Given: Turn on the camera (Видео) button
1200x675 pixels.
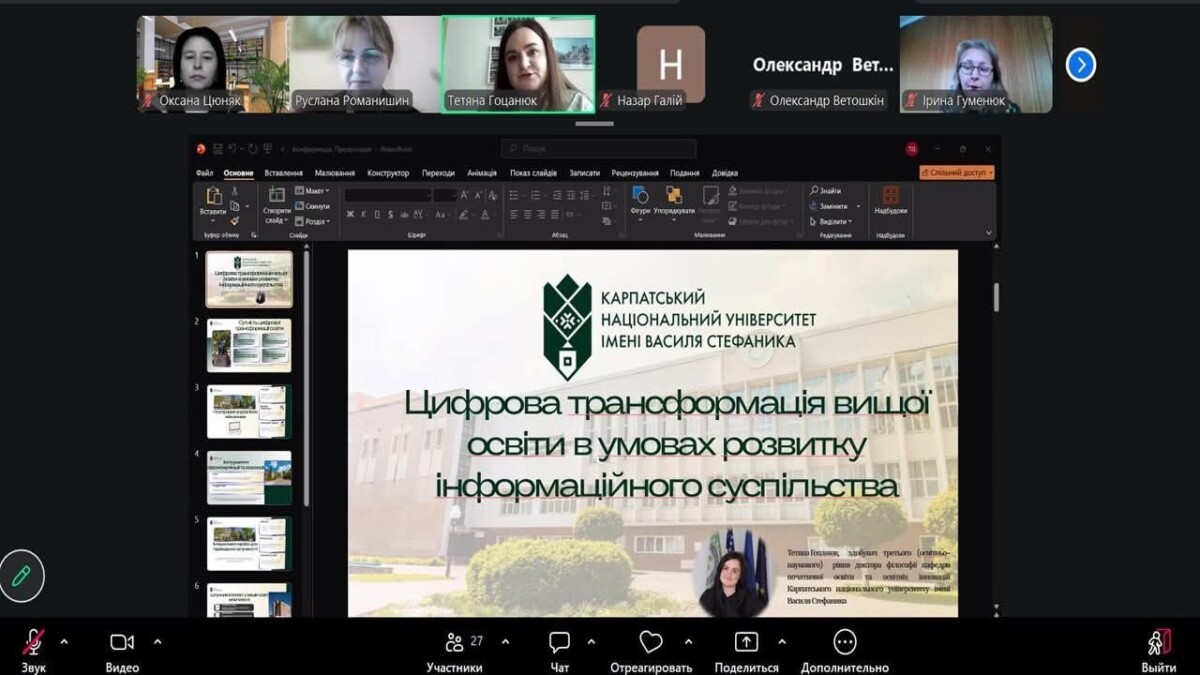Looking at the screenshot, I should coord(122,642).
